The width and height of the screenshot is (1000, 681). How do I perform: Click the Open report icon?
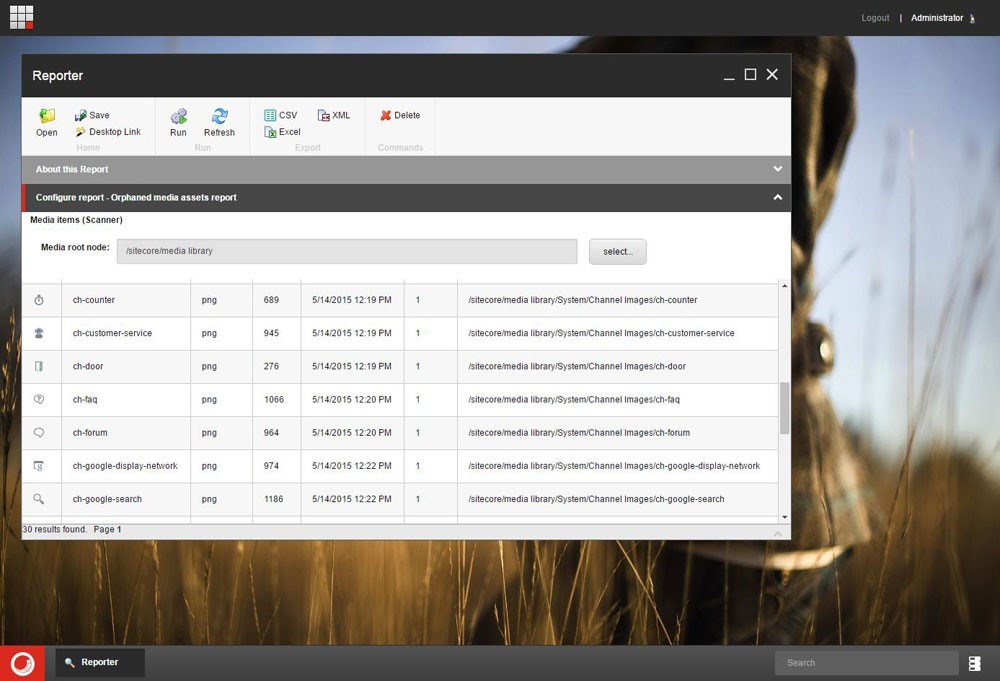click(x=46, y=122)
